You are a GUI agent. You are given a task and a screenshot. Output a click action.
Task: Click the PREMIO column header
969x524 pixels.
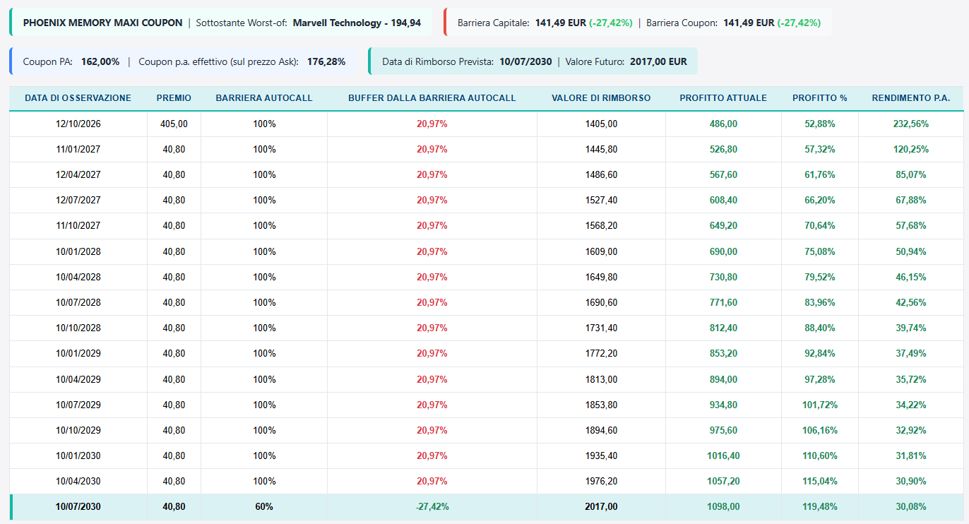click(174, 98)
